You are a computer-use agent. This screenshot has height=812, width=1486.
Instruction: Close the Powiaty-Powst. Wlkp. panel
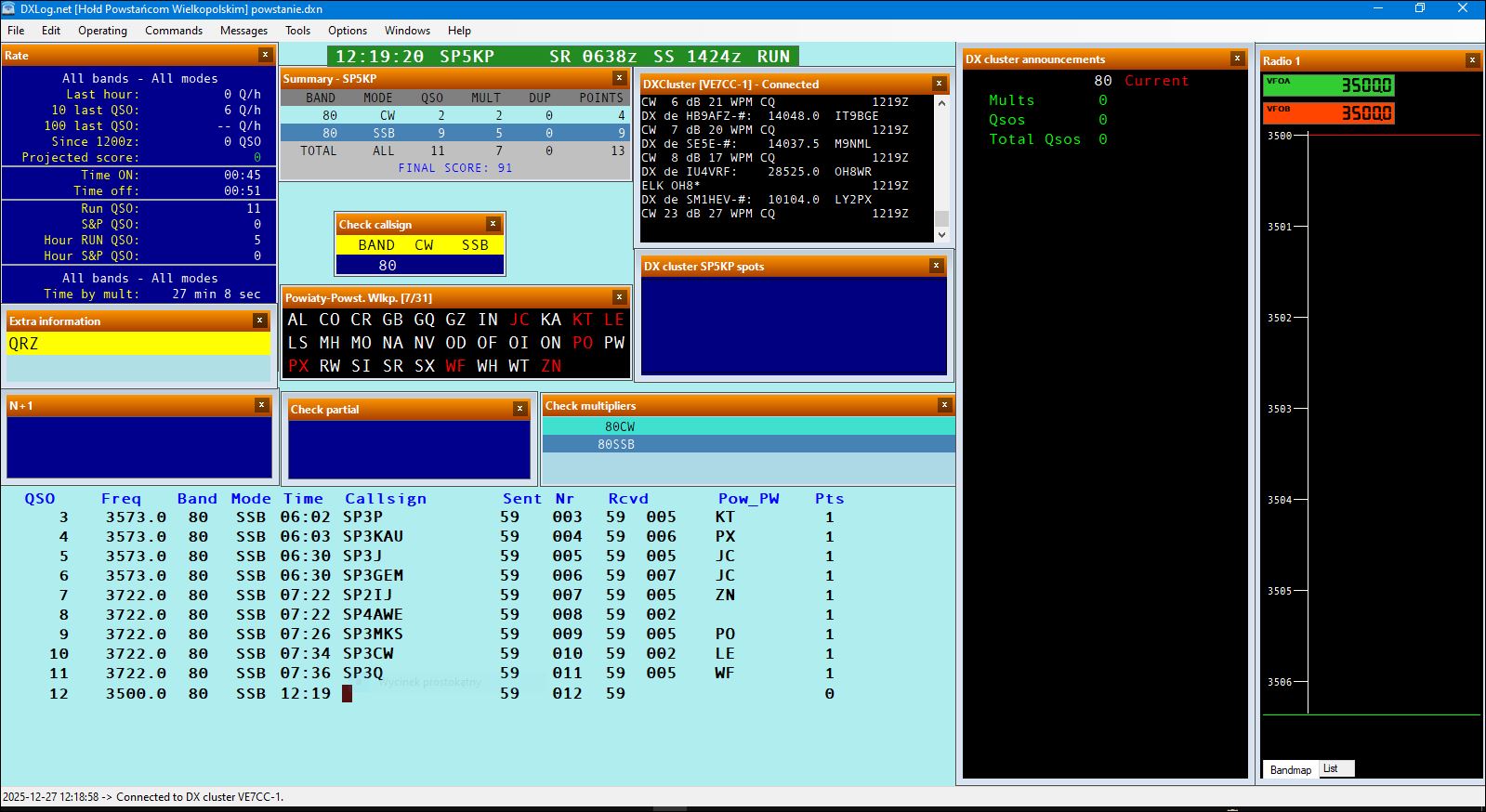619,297
